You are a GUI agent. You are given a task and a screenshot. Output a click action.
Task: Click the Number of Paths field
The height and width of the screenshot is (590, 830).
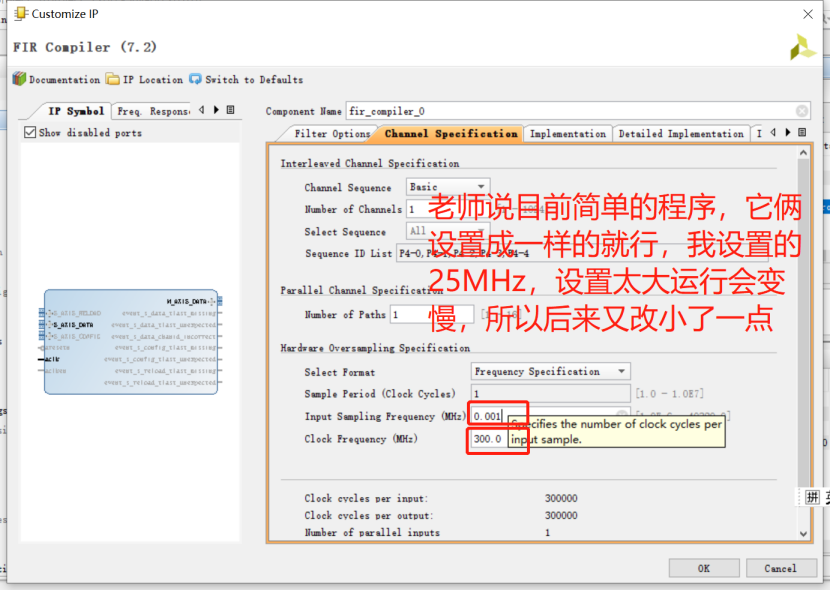(432, 315)
